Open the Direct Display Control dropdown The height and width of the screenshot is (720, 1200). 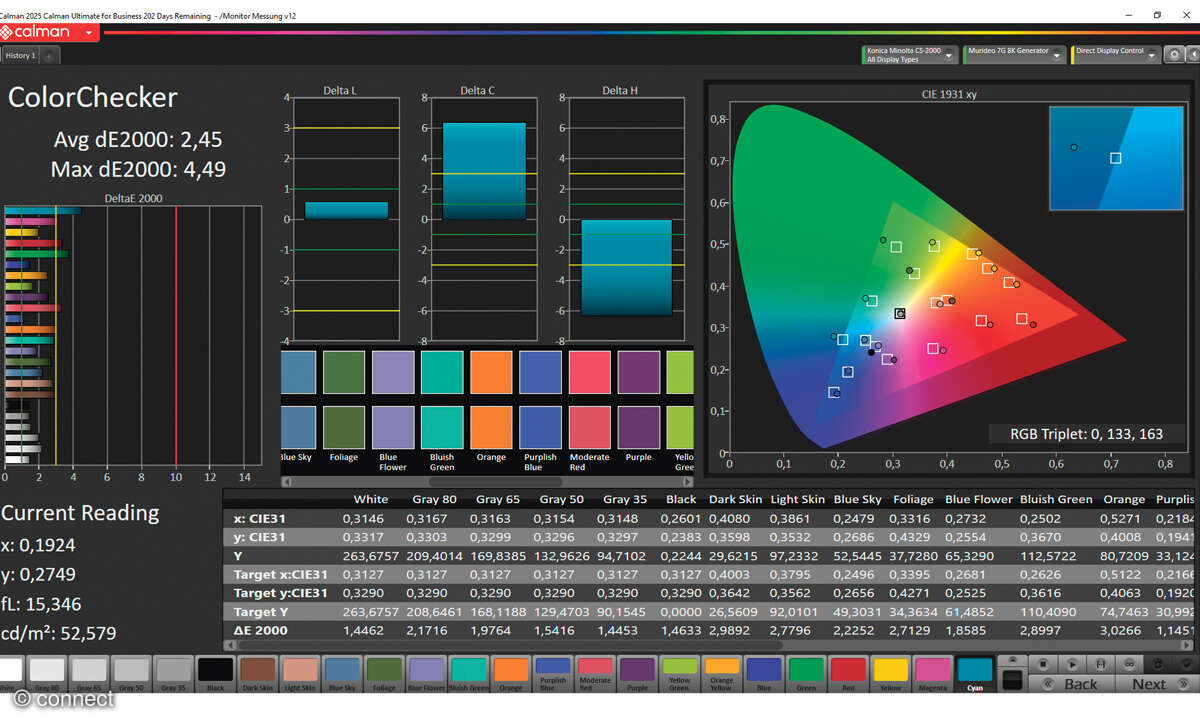(x=1116, y=55)
